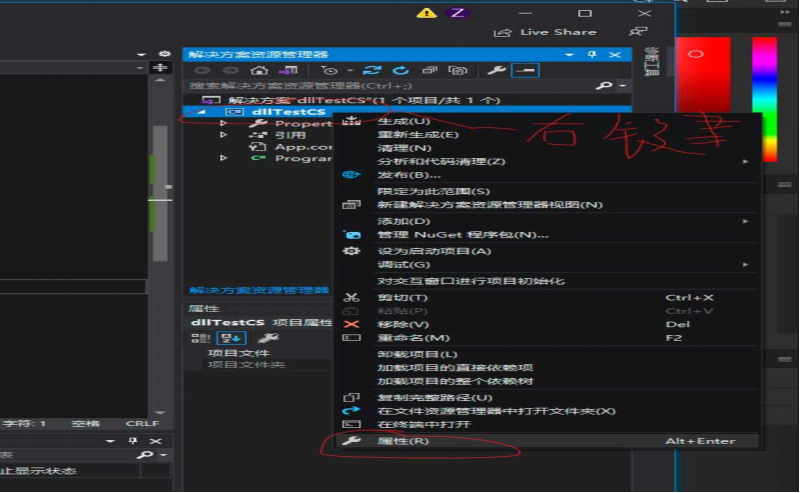Click the Solution Explorer Forward arrow

(231, 70)
